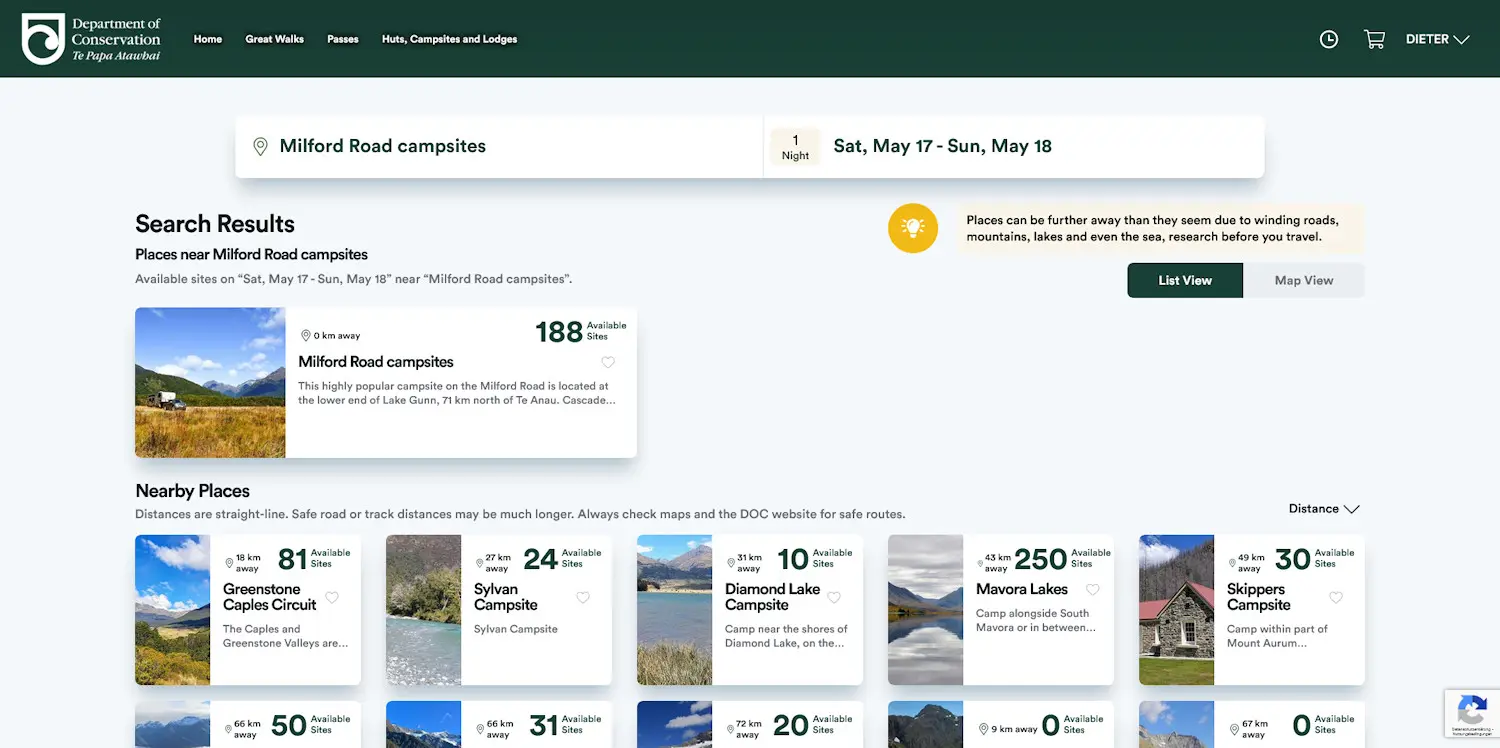Go to Great Walks menu
Viewport: 1500px width, 748px height.
[x=274, y=39]
